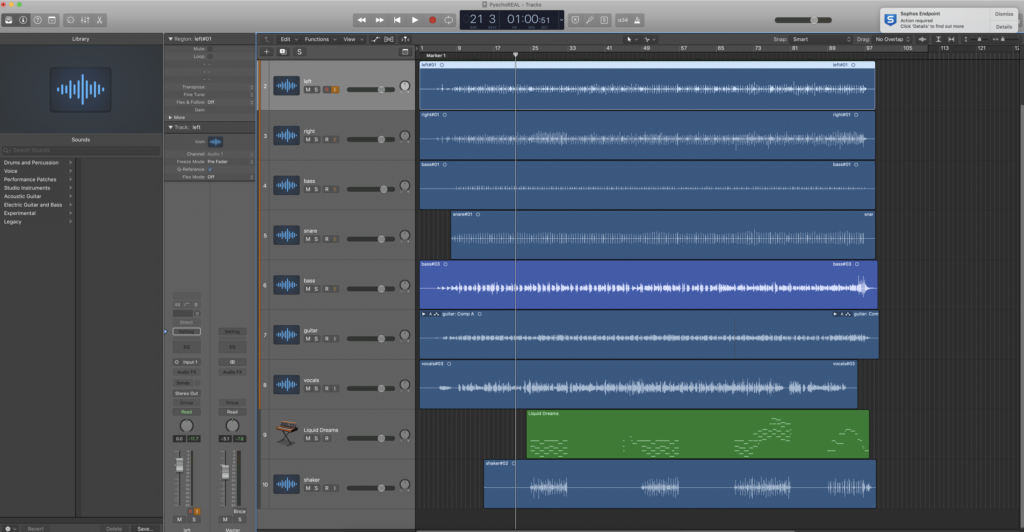Open the Edit menu in Tracks area

[288, 39]
